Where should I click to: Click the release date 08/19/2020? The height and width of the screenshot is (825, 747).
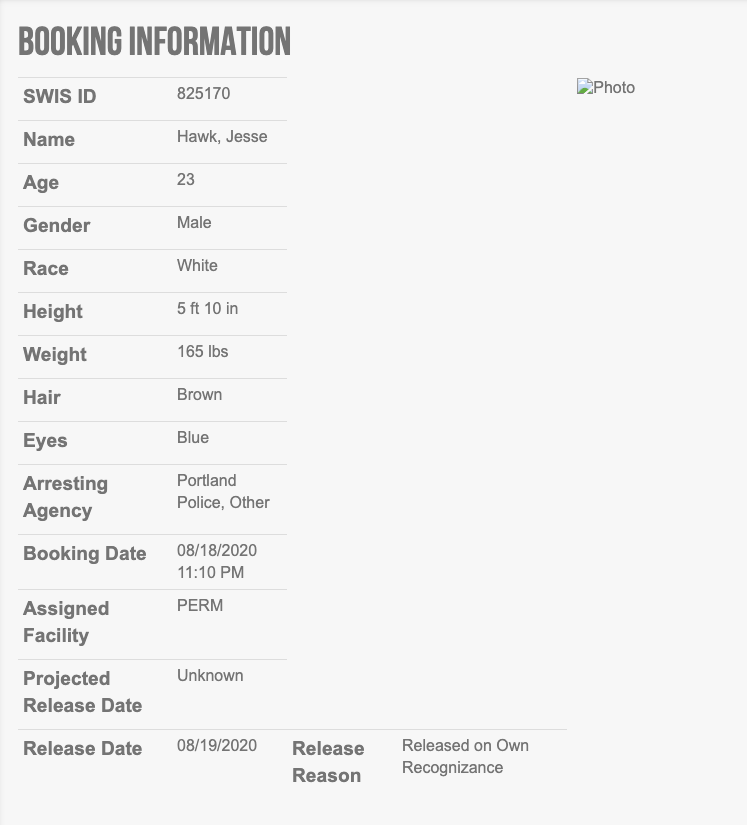click(x=217, y=746)
